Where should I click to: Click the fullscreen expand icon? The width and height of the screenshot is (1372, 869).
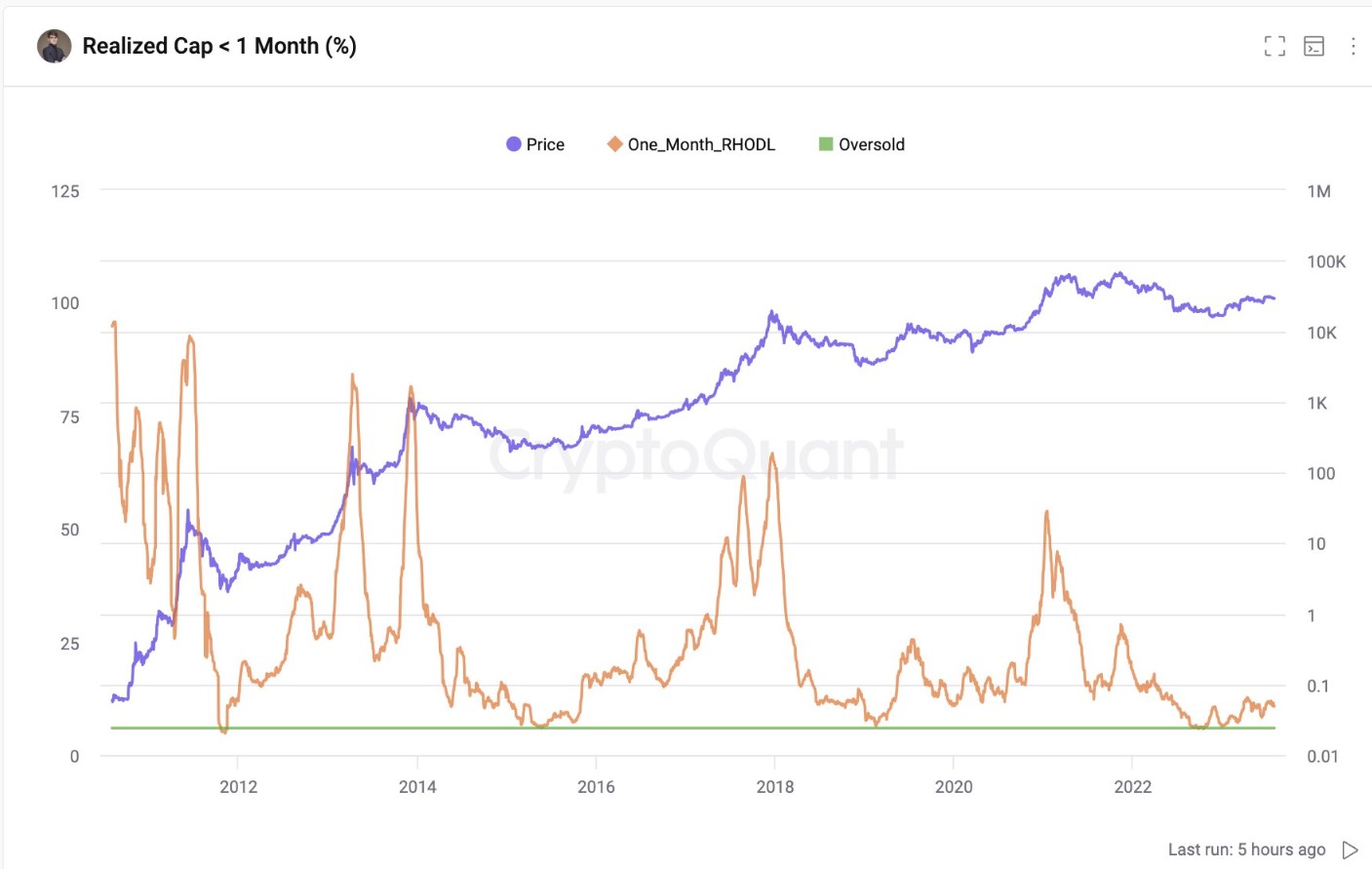[1274, 46]
